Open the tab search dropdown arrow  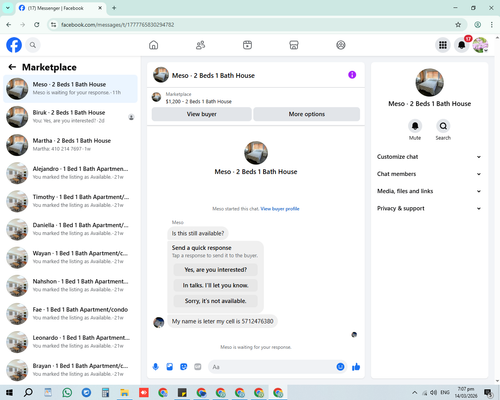(8, 8)
